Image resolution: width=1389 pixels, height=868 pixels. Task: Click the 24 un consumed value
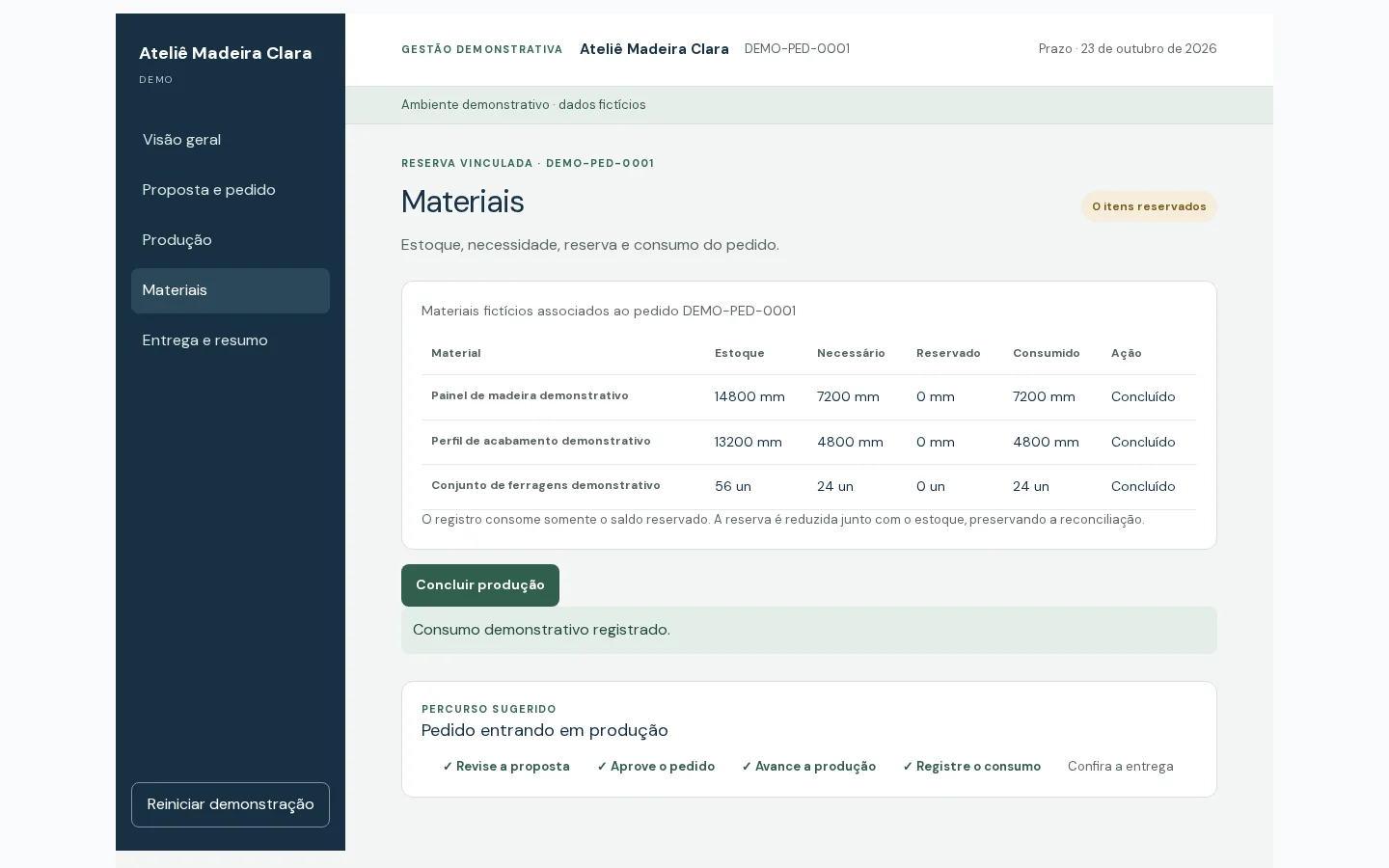tap(1031, 487)
